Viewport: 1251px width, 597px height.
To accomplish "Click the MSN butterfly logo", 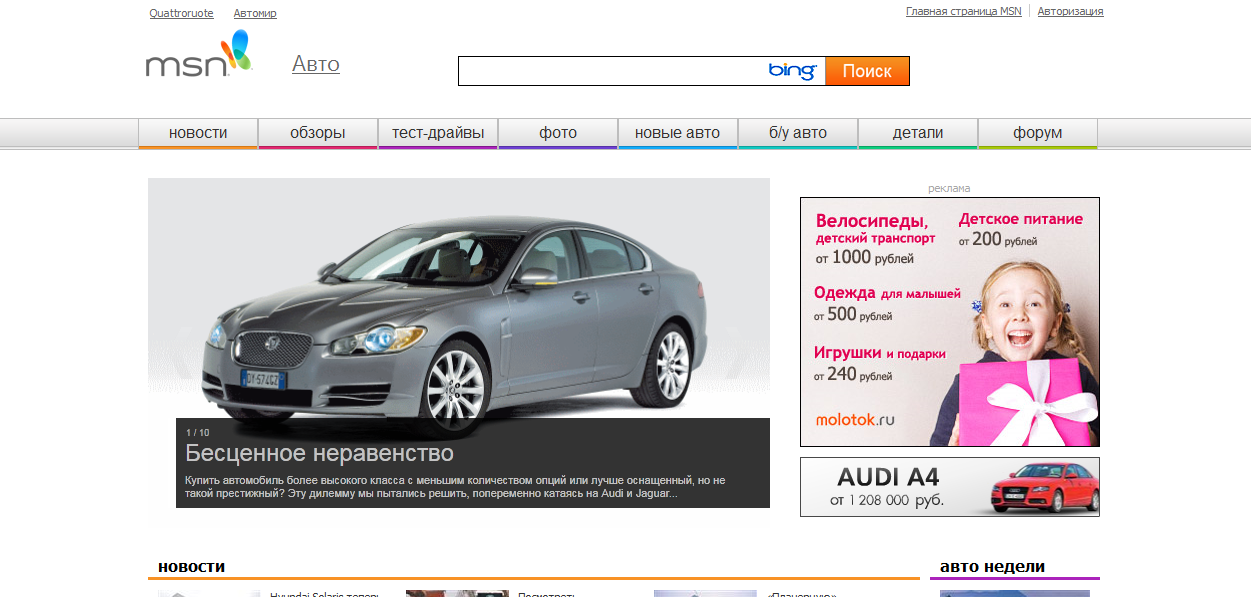I will (198, 55).
